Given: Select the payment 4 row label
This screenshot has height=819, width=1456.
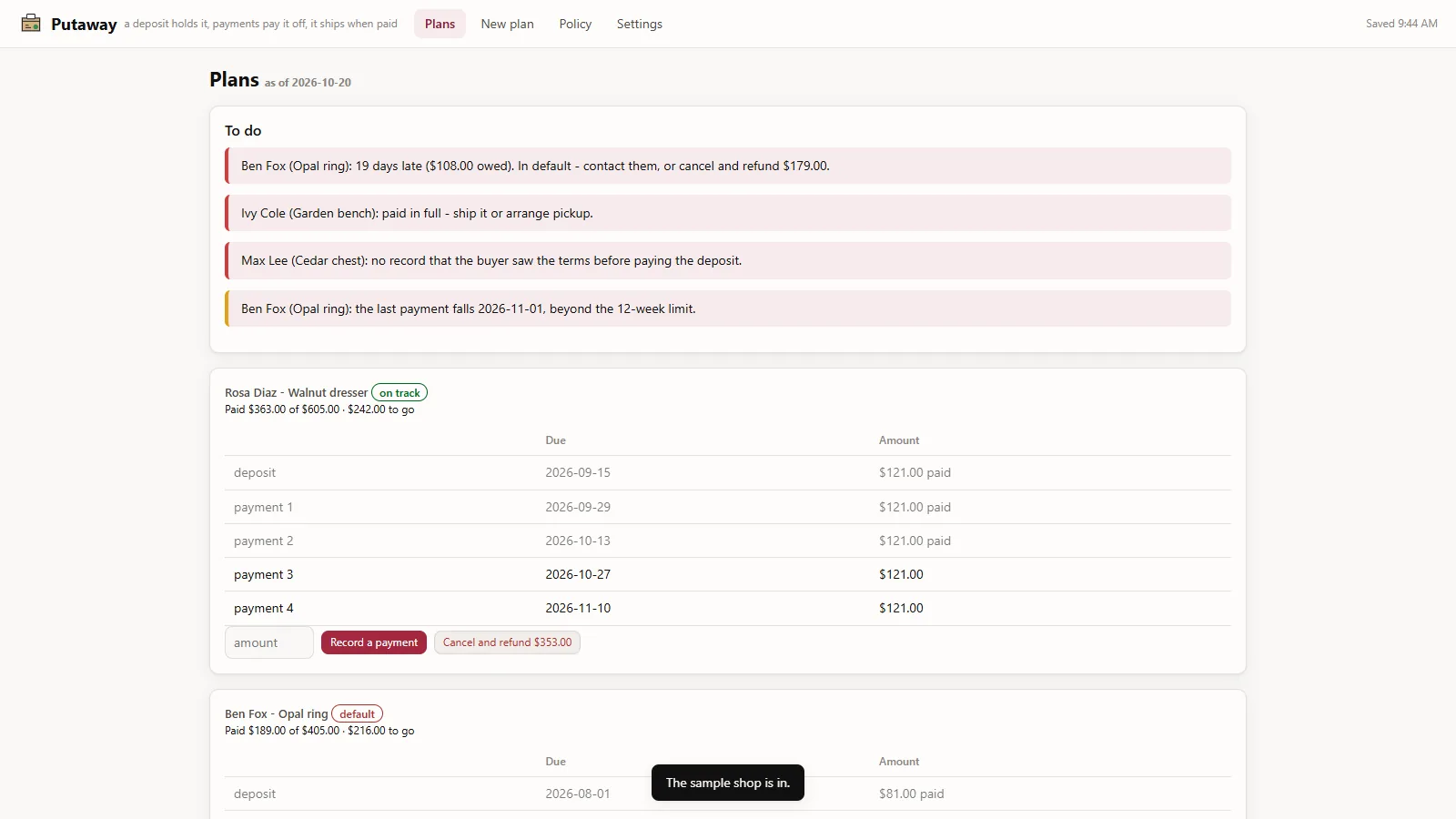Looking at the screenshot, I should [264, 608].
